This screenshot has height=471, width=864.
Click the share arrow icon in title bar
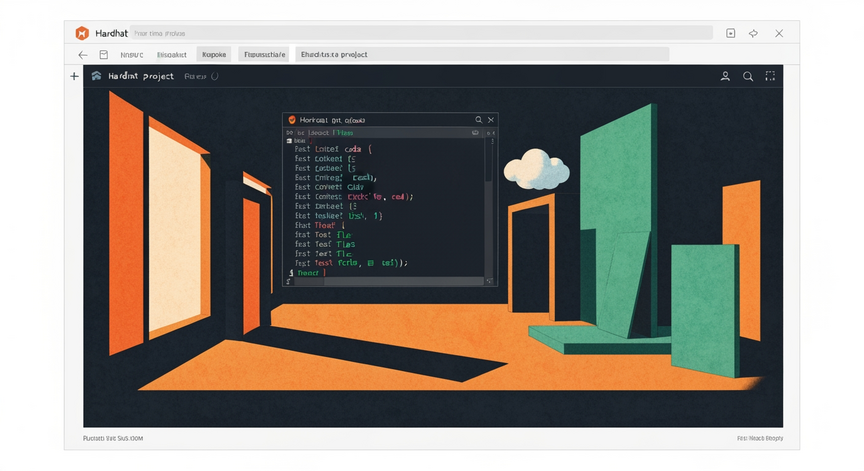coord(753,33)
